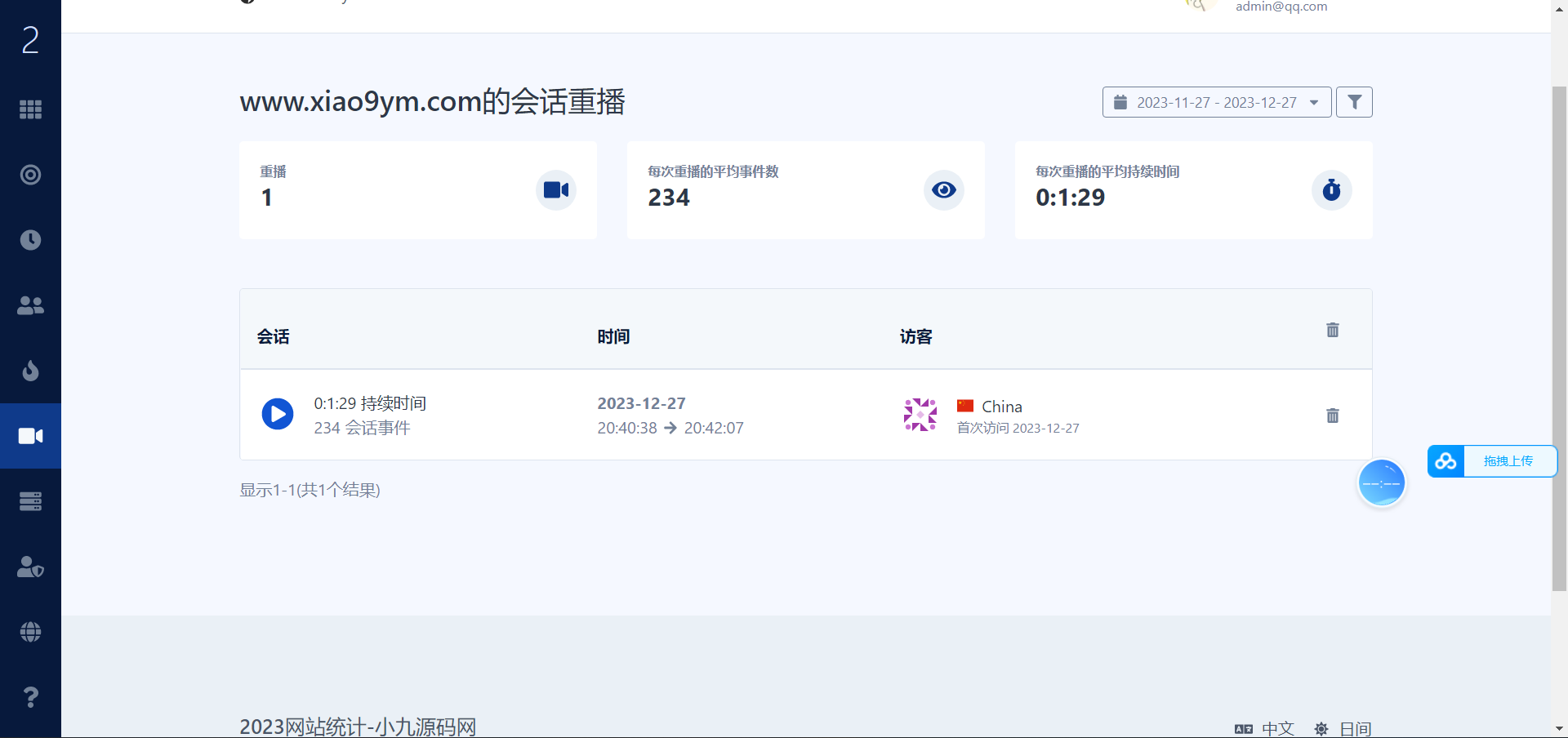The image size is (1568, 738).
Task: Click the 会话 column header
Action: 274,336
